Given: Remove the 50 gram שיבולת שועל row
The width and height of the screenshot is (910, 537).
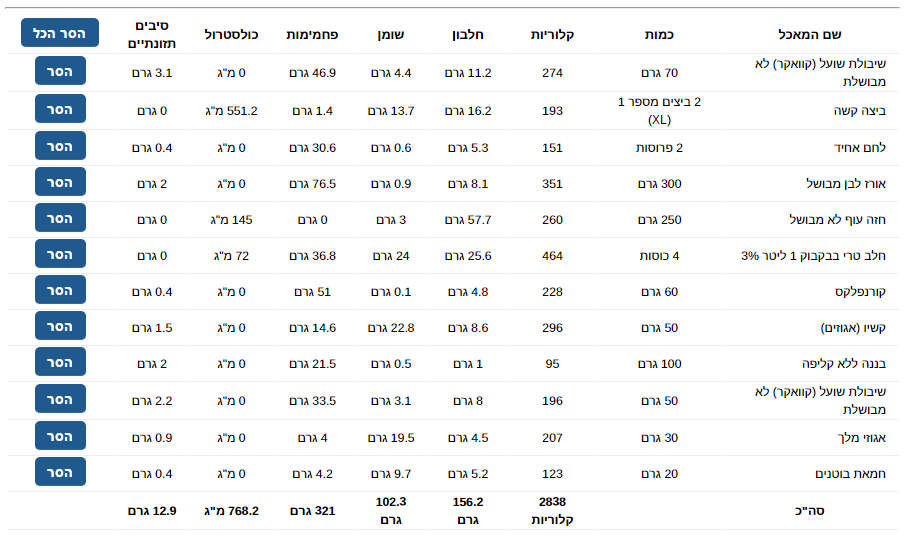Looking at the screenshot, I should (x=60, y=399).
